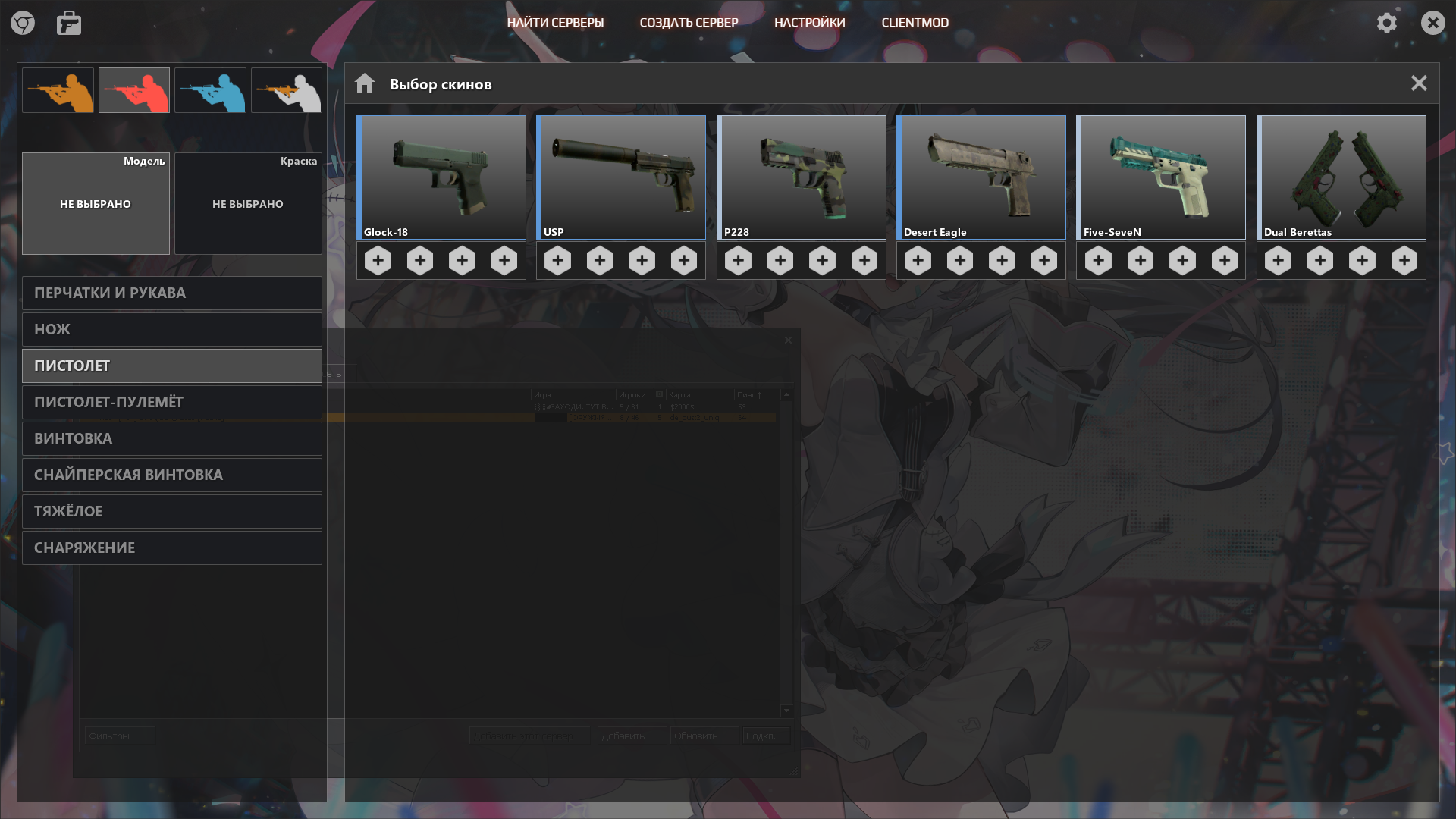
Task: Click the Краска НЕ ВЫБРАНО slot
Action: [249, 203]
